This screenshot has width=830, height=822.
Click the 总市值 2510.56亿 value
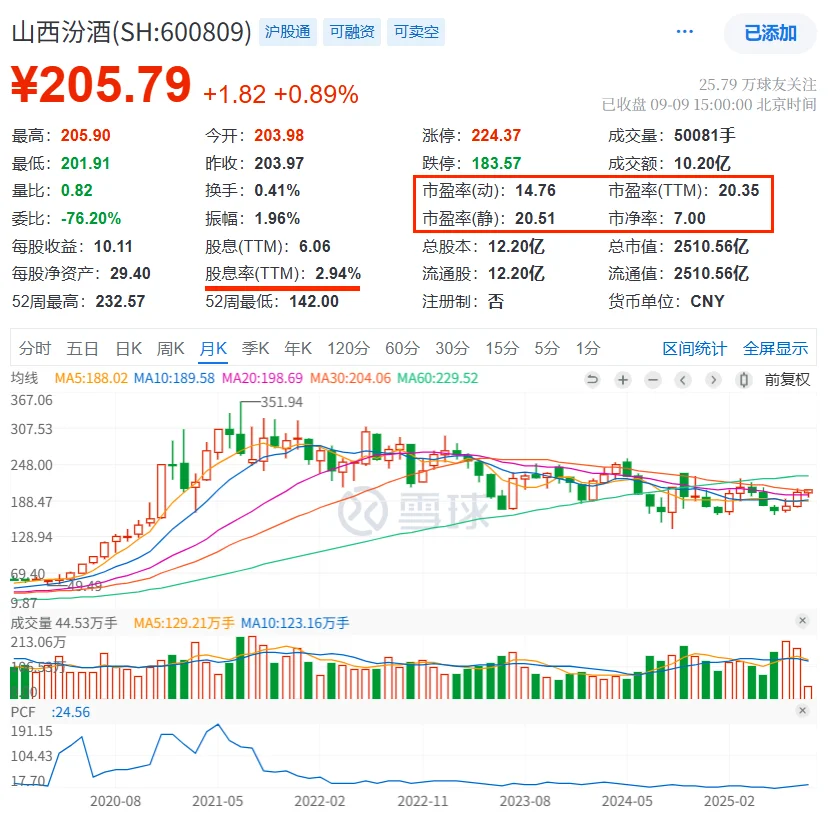[711, 247]
